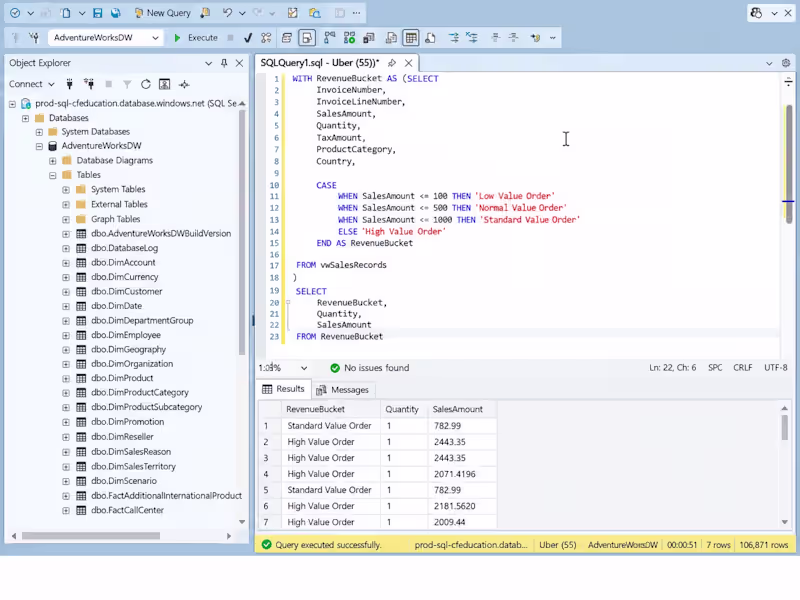Click the Execute button
This screenshot has width=800, height=600.
(196, 38)
